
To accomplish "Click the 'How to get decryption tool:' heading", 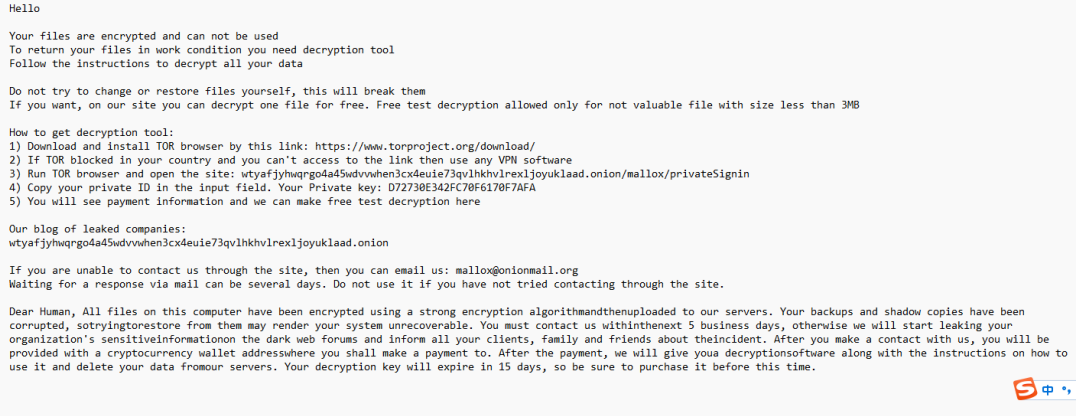I will tap(92, 132).
